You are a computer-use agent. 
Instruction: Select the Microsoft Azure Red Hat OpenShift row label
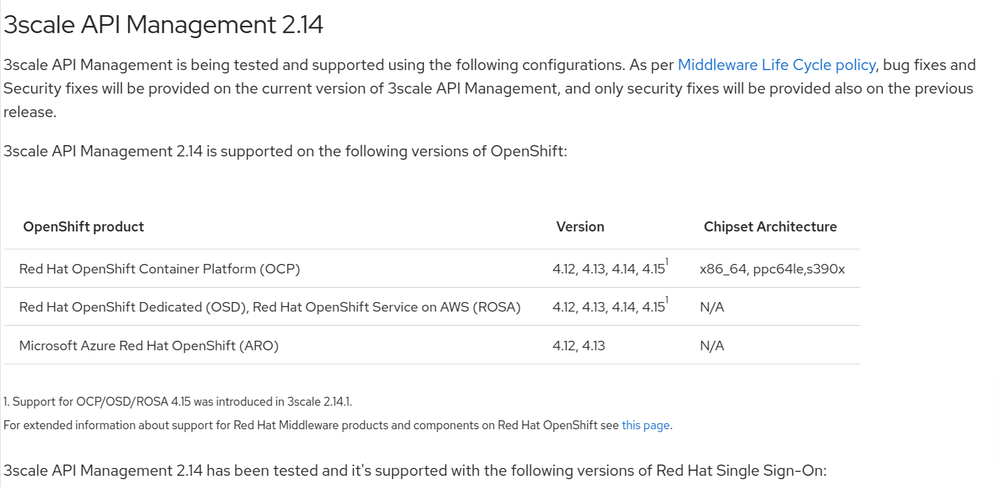click(148, 346)
